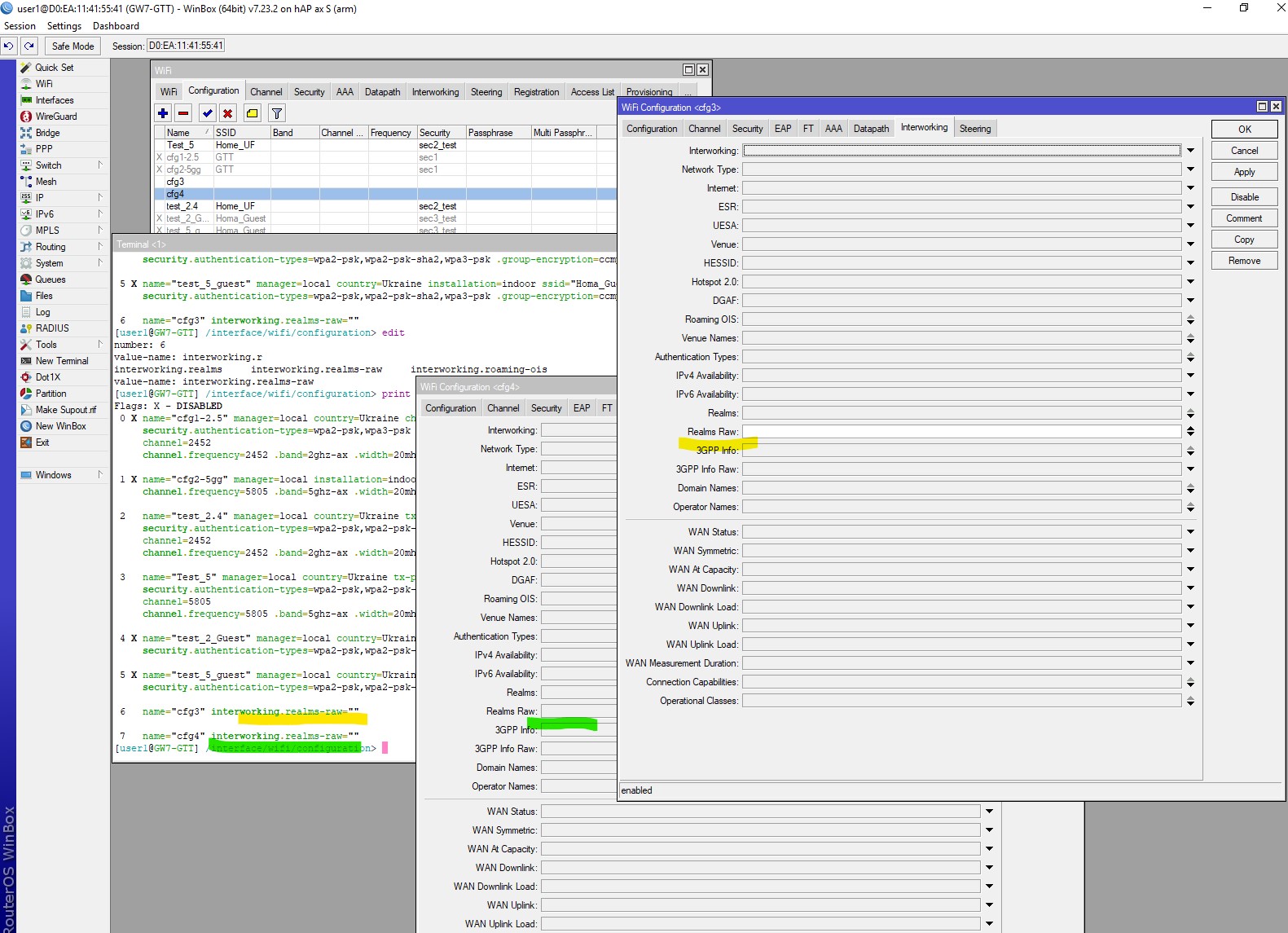The image size is (1288, 933).
Task: Open the Dashboard menu
Action: pos(116,26)
